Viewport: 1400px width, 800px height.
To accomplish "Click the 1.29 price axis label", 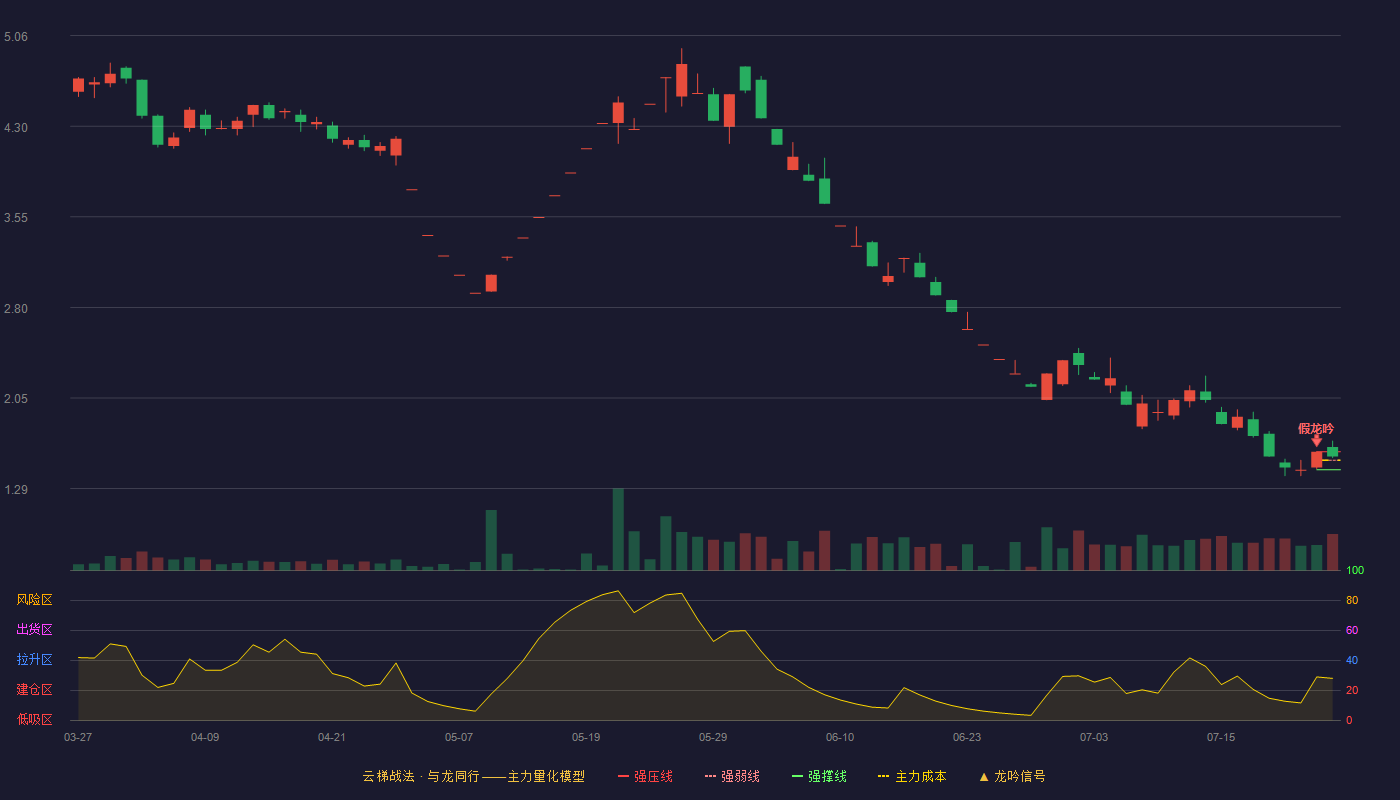I will pyautogui.click(x=16, y=490).
